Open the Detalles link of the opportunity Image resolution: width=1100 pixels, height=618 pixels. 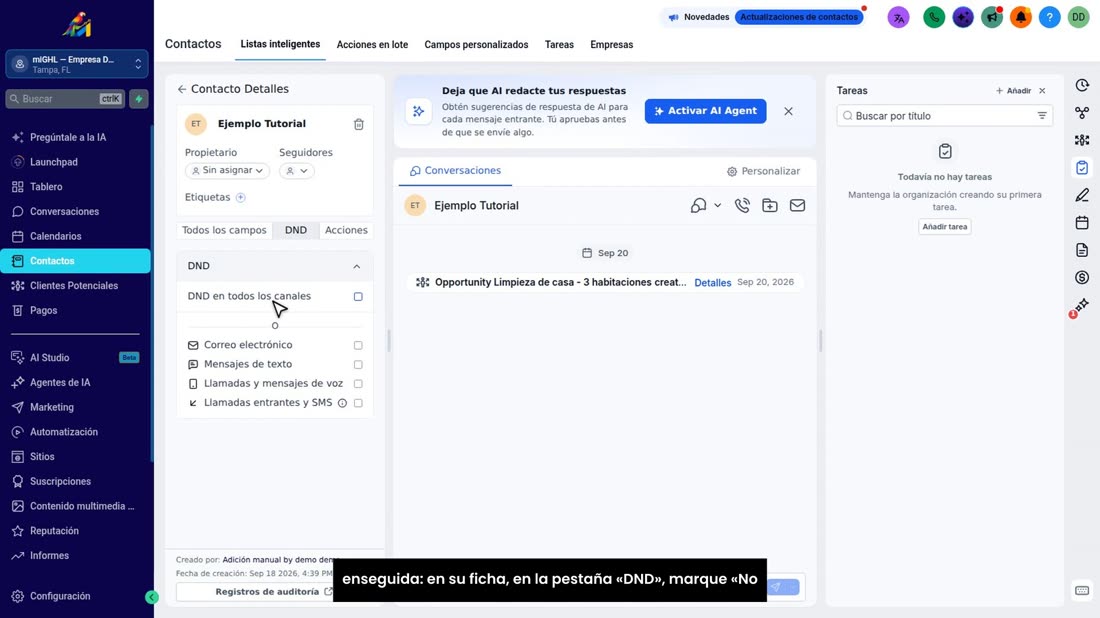(x=713, y=283)
